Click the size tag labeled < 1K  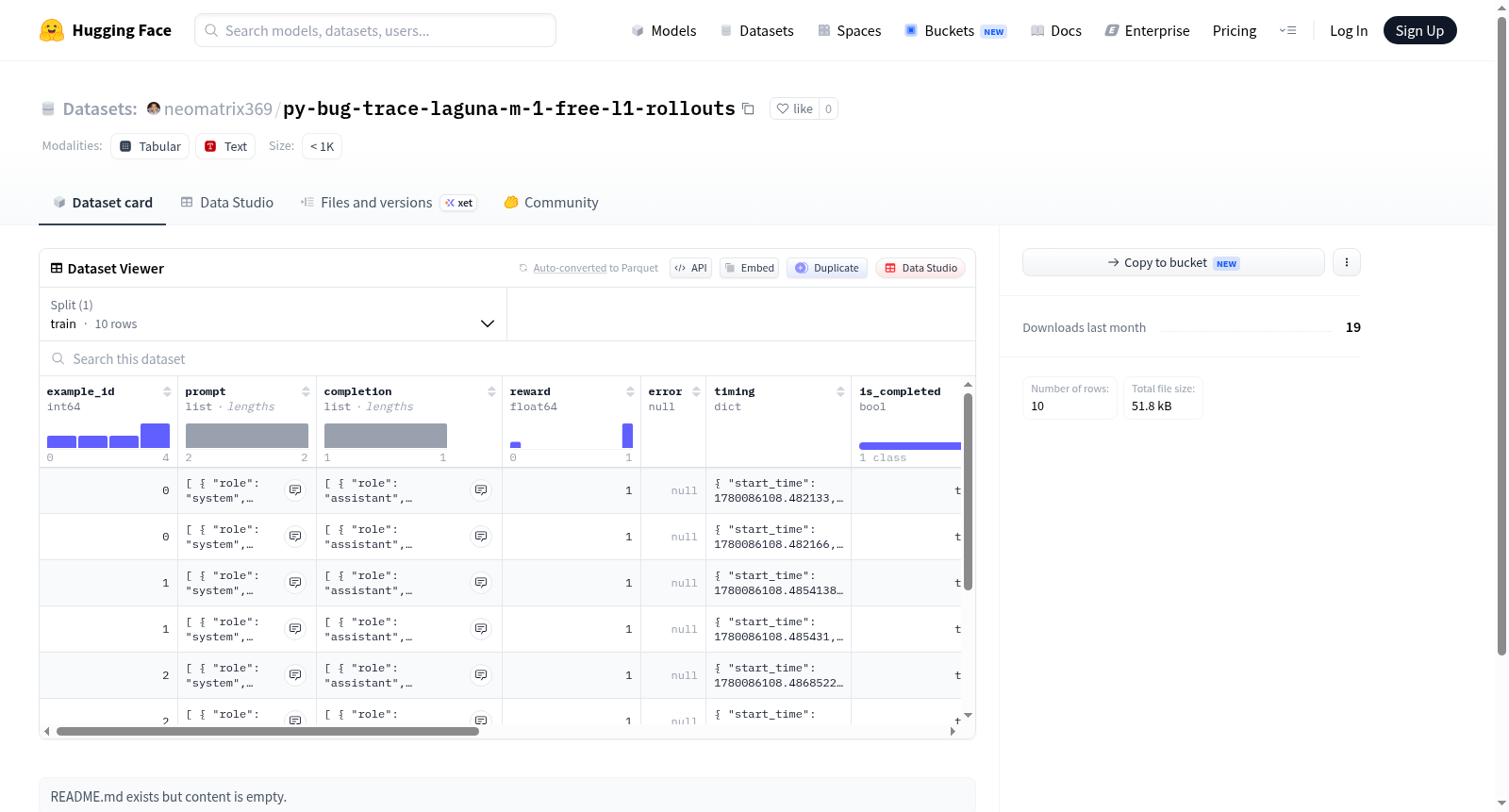click(x=322, y=146)
